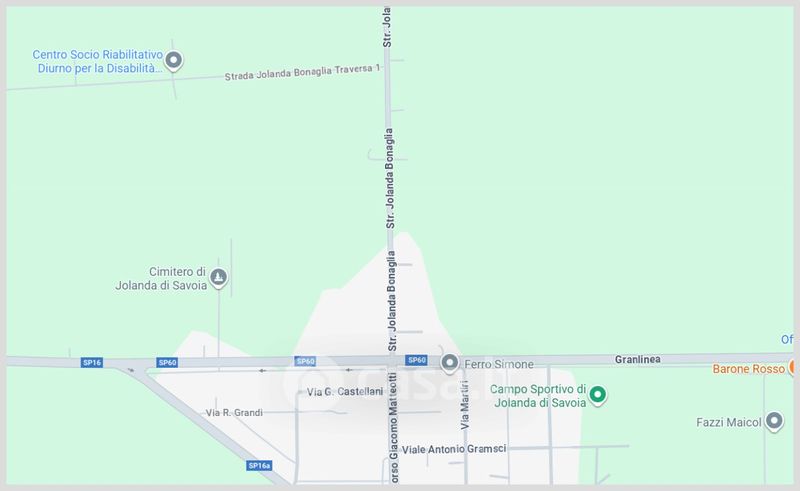Click the SP60 shield beside the SP16 junction
This screenshot has width=800, height=491.
coord(167,362)
